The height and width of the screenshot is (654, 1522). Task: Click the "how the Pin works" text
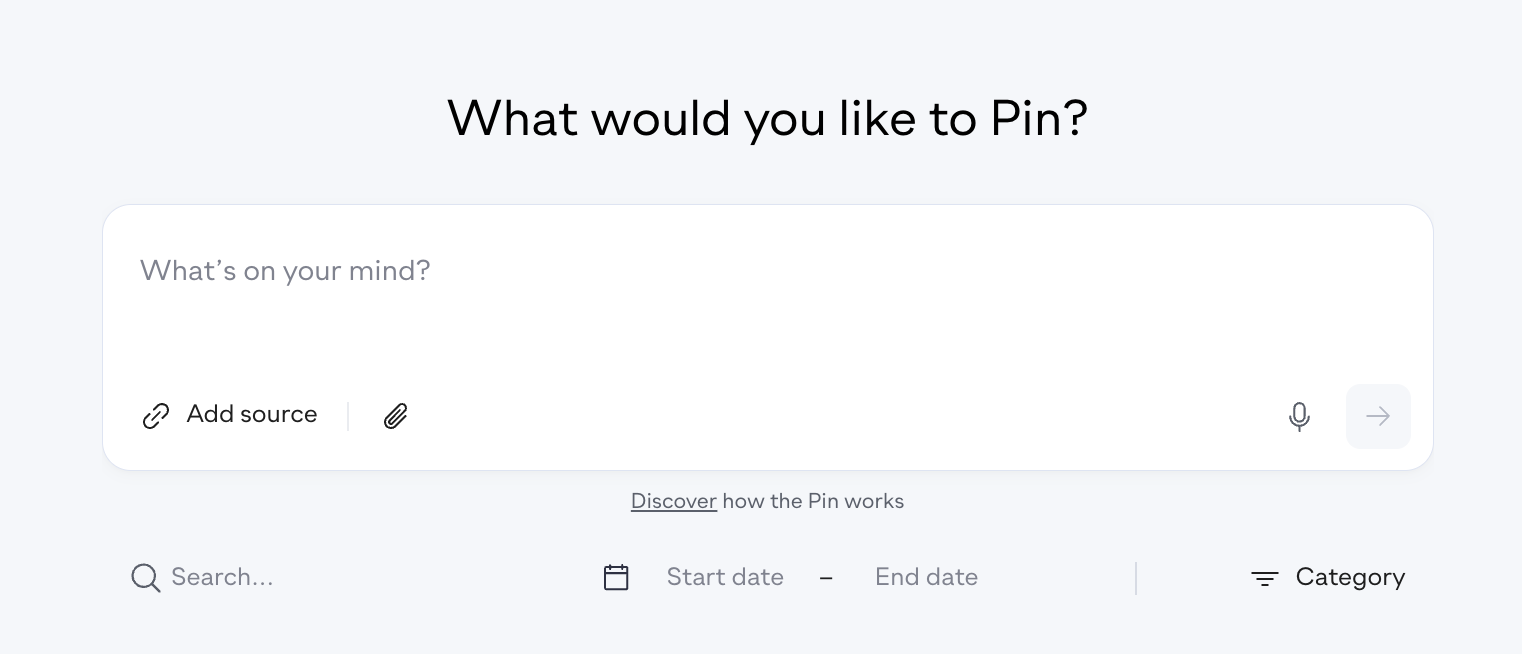tap(813, 501)
